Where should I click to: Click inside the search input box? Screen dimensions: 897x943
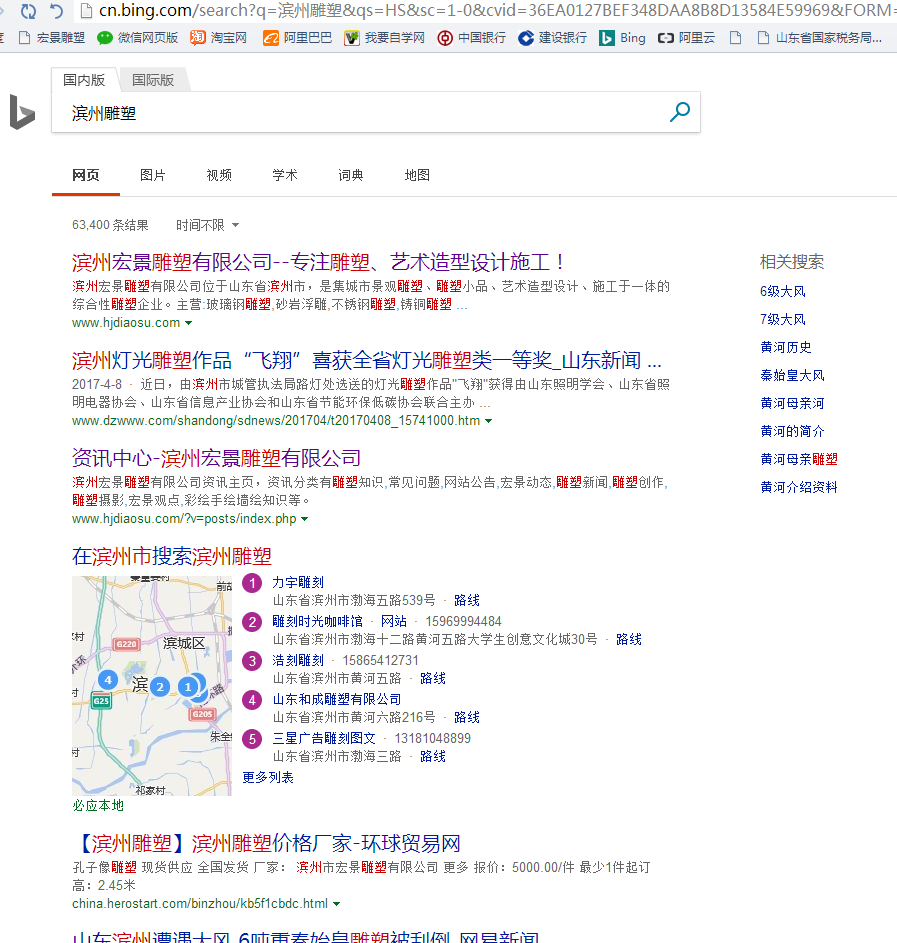pyautogui.click(x=350, y=112)
